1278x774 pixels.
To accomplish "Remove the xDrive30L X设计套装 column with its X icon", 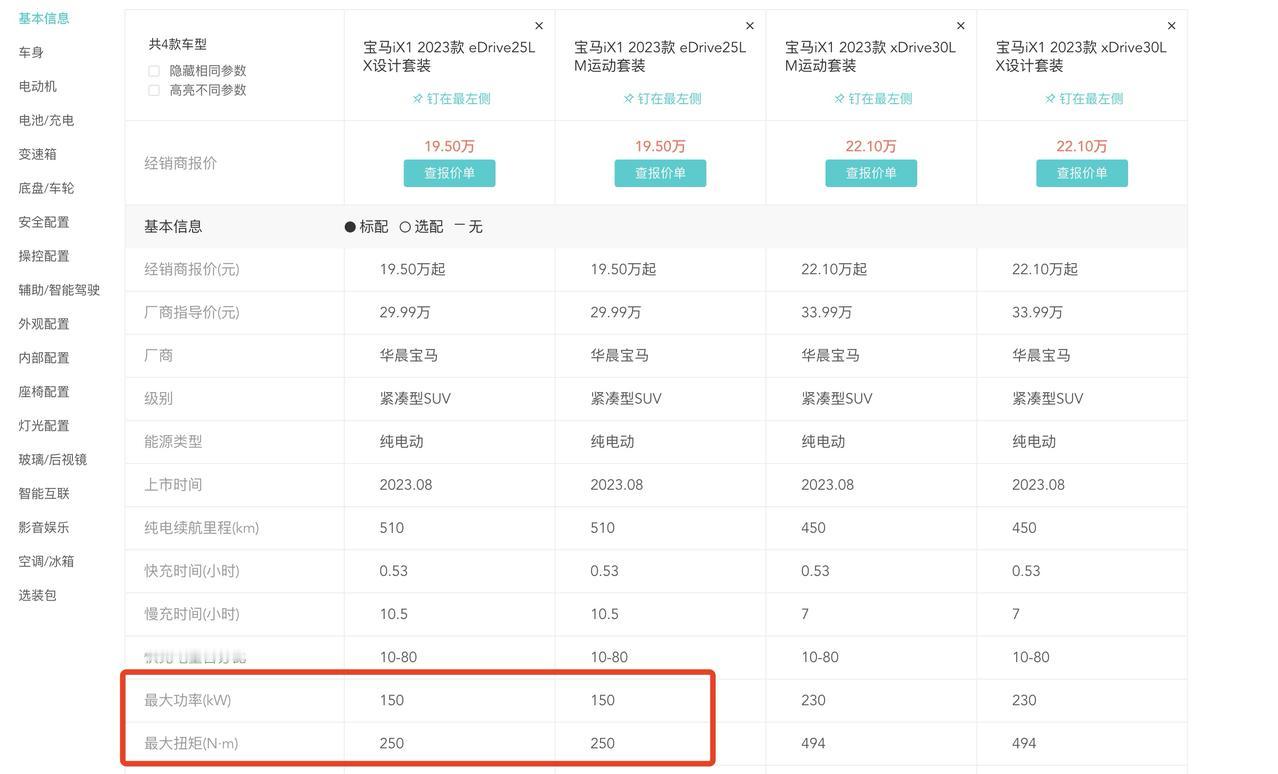I will tap(1172, 26).
